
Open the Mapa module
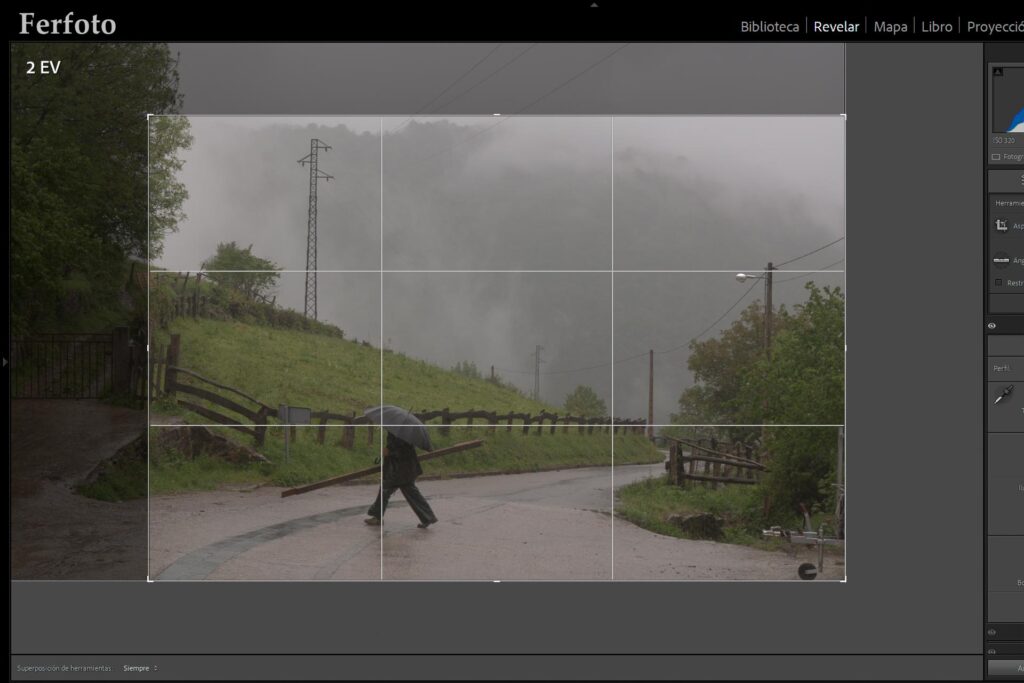click(890, 27)
